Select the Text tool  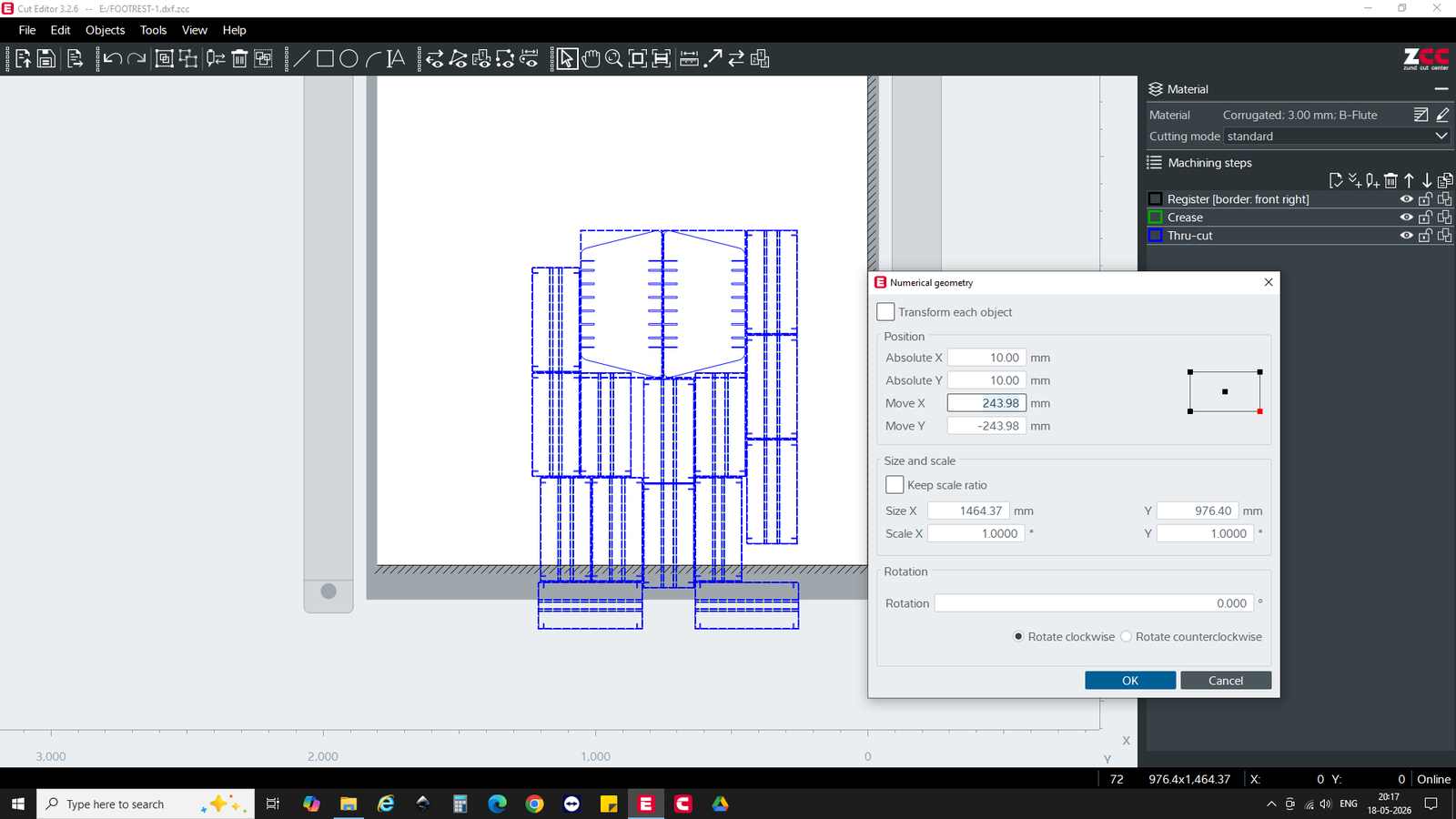[x=396, y=59]
